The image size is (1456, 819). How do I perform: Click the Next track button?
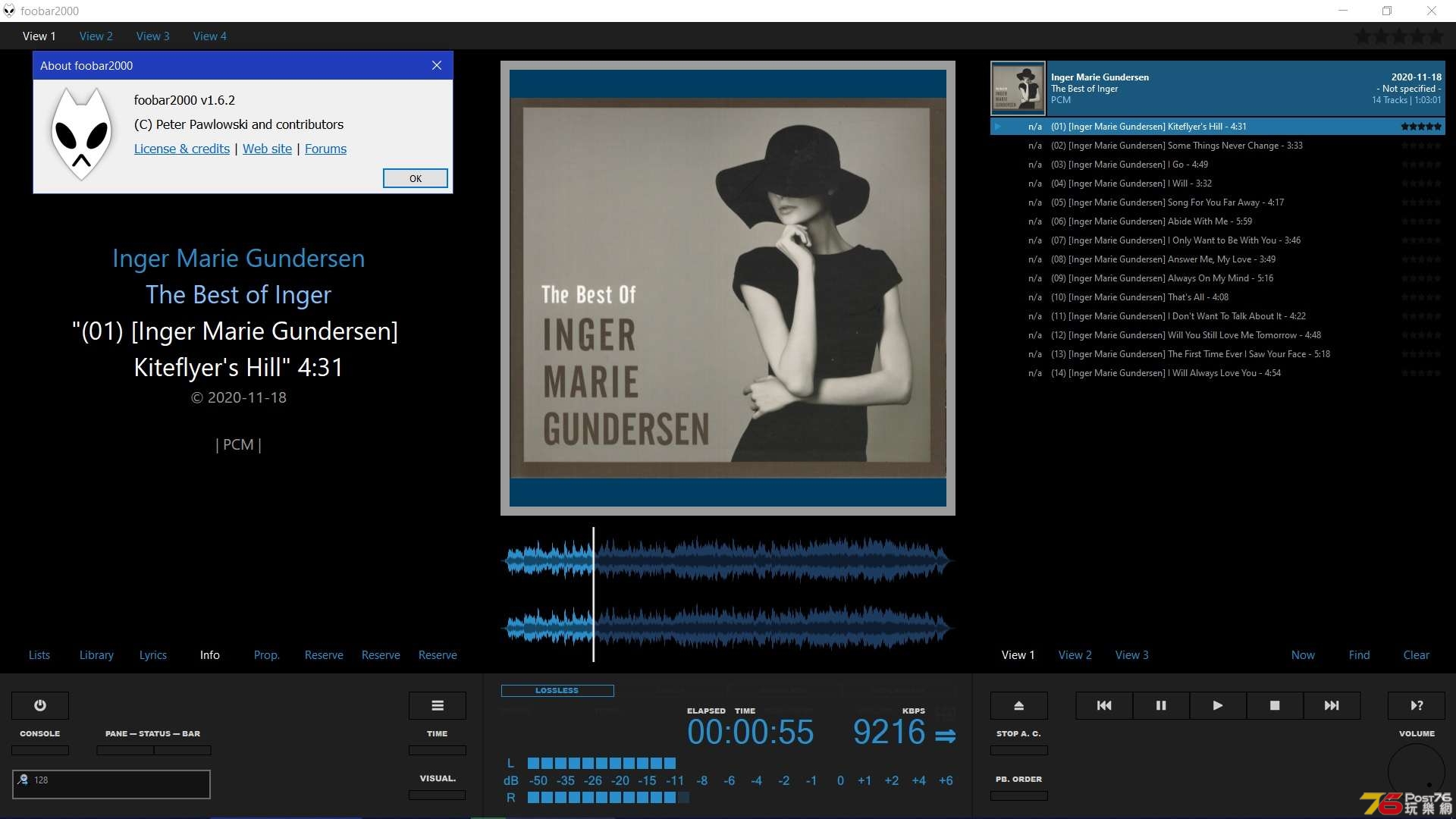[1331, 705]
